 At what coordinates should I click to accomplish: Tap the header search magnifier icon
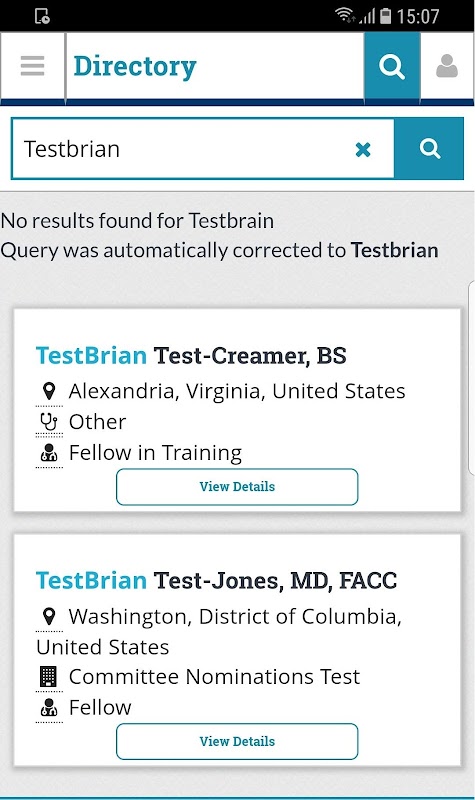(392, 66)
